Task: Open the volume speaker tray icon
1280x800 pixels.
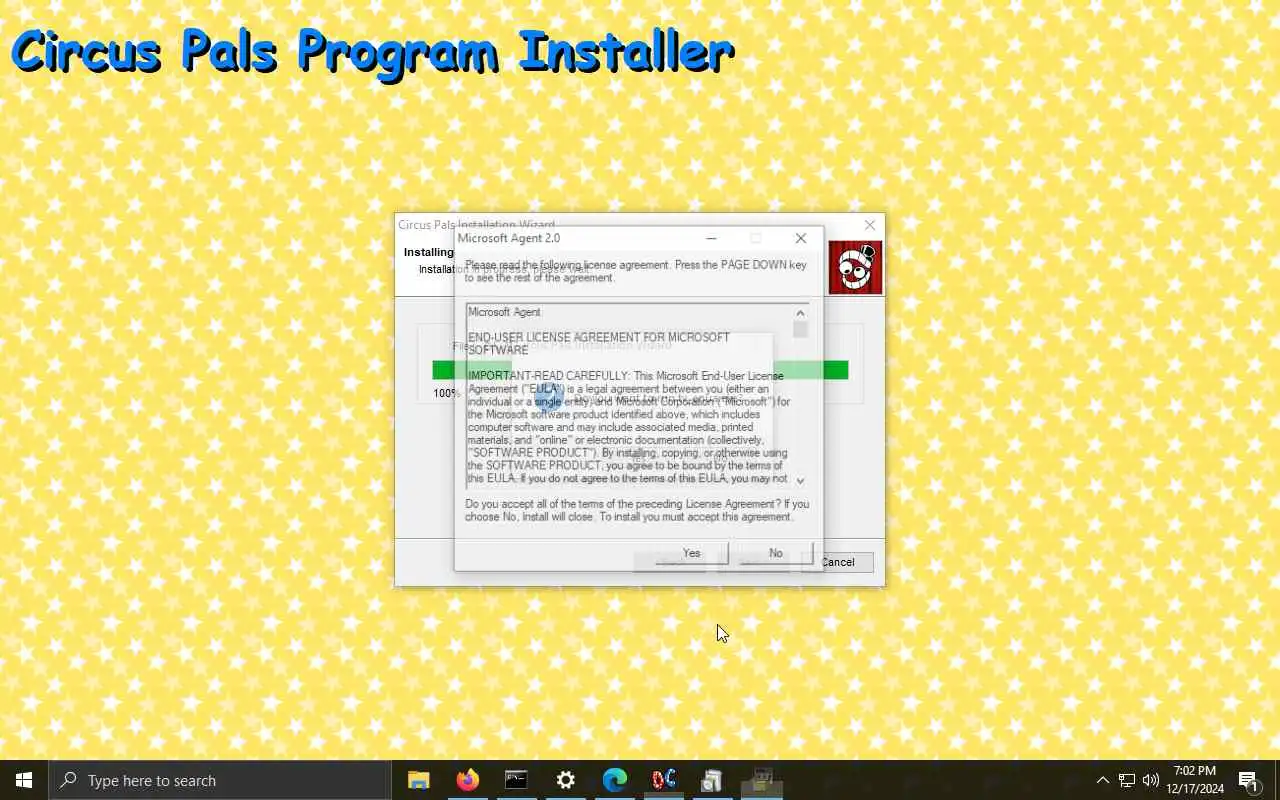Action: tap(1151, 780)
